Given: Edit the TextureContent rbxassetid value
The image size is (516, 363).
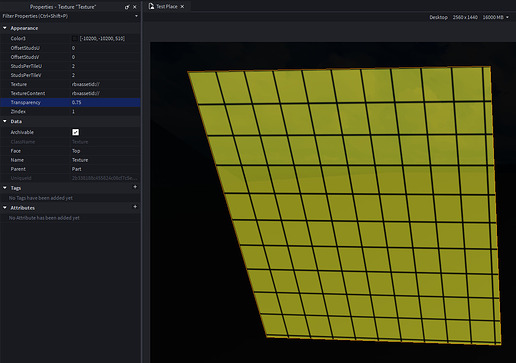Looking at the screenshot, I should [86, 93].
